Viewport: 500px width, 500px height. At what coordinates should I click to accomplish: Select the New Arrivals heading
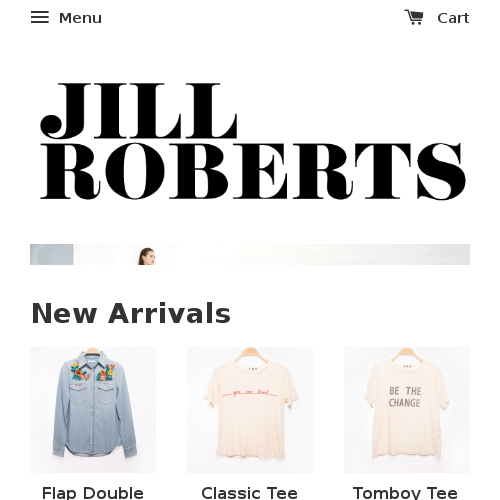point(131,313)
